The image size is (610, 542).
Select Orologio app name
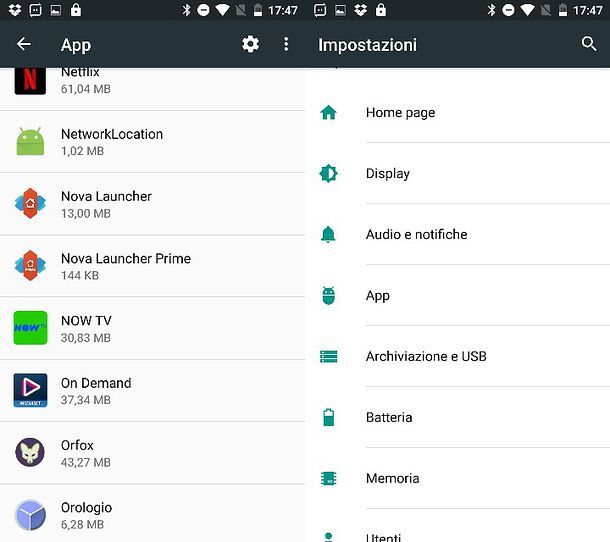86,508
